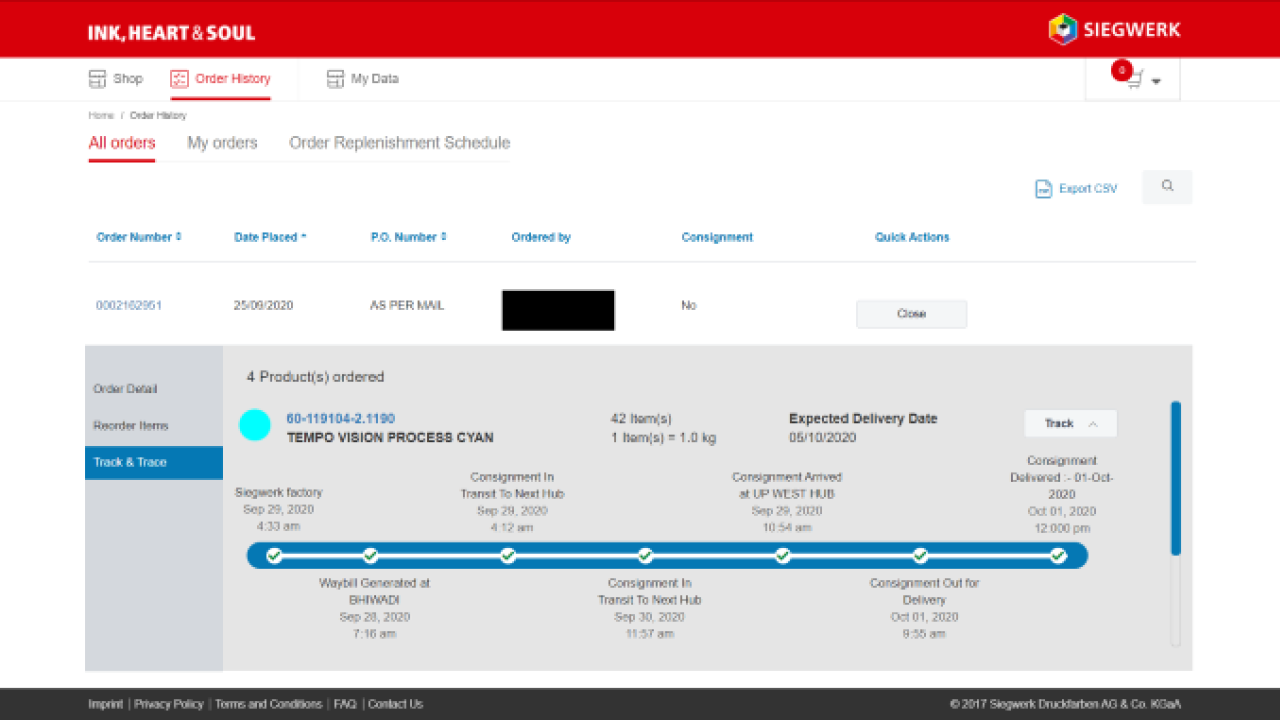Open the Terms and Conditions footer link

pyautogui.click(x=268, y=704)
